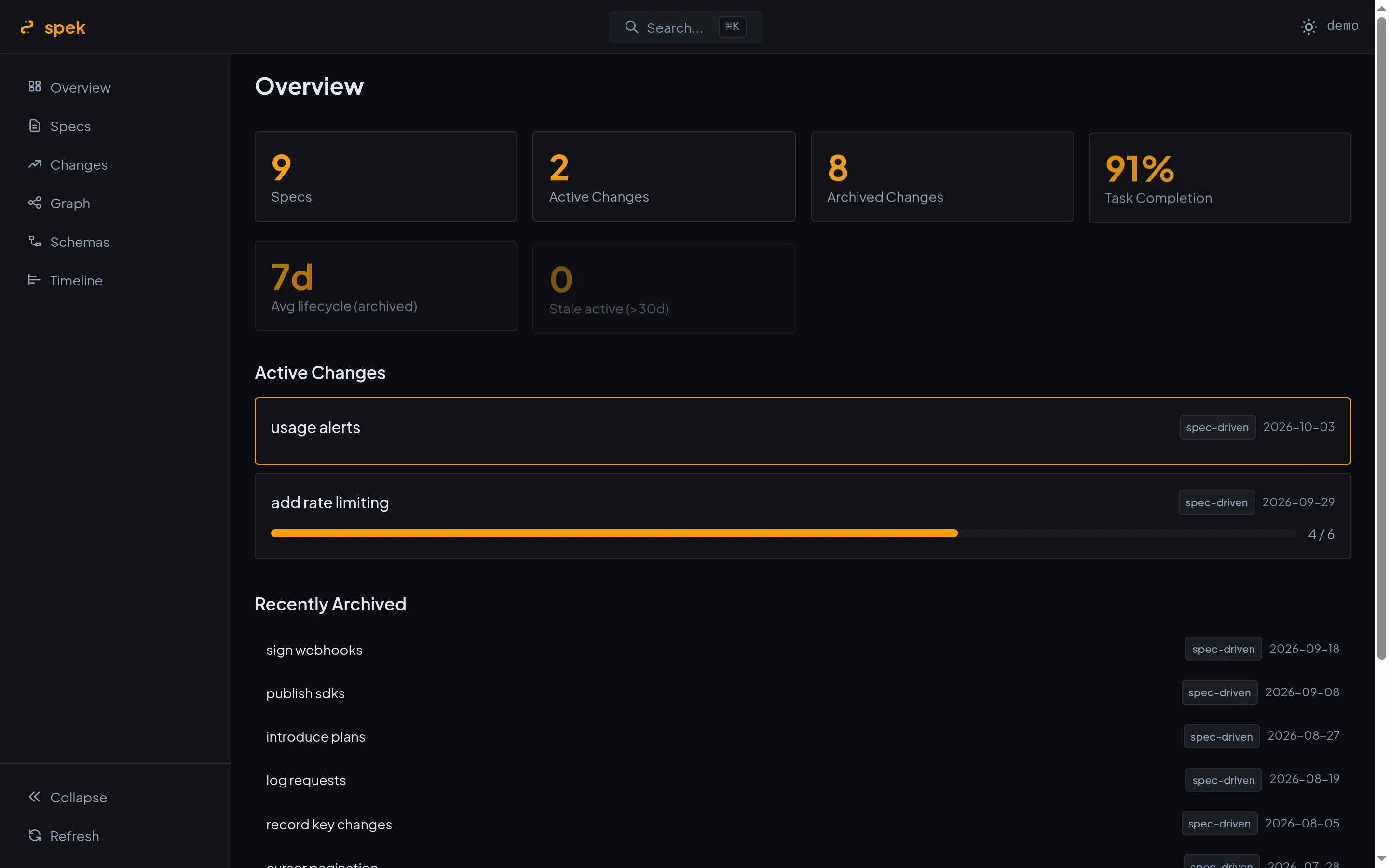Click the ⌘K shortcut badge

(x=732, y=27)
